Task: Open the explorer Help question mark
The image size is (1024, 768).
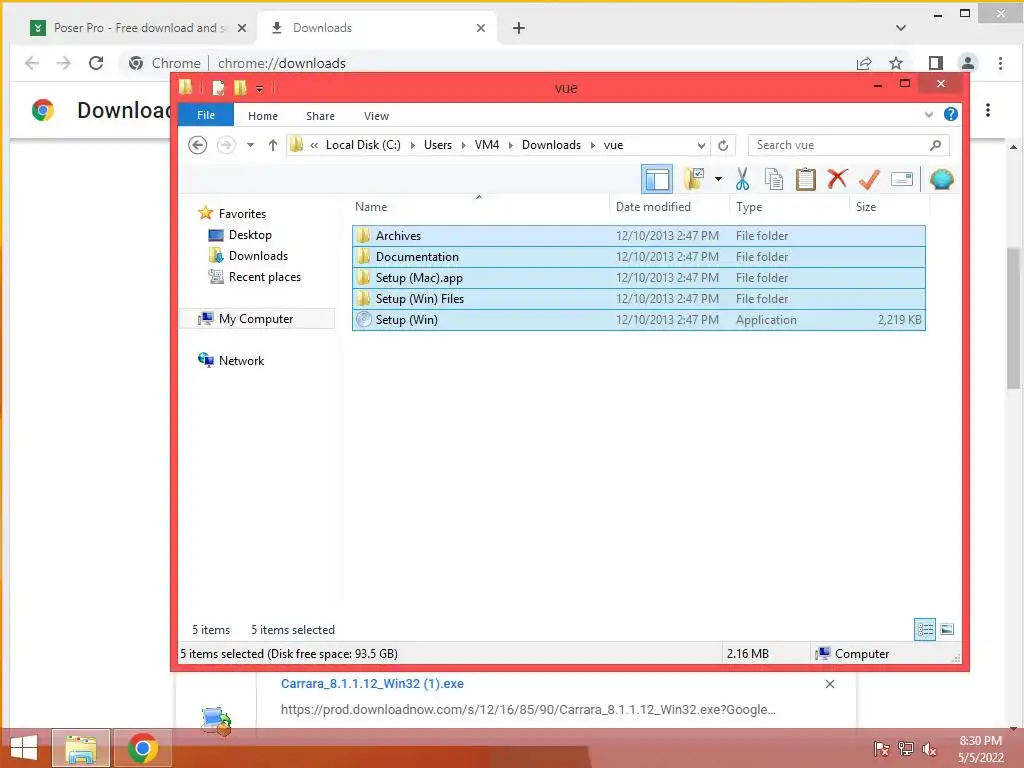Action: (x=951, y=115)
